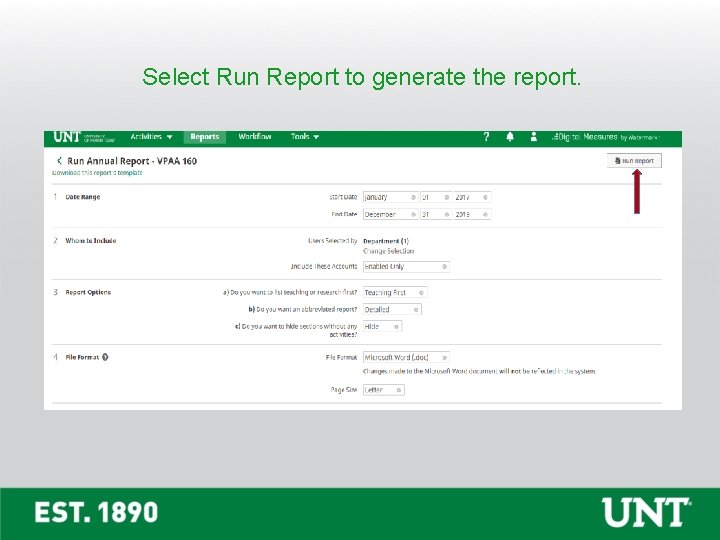Open the Page Size dropdown showing Letter
Image resolution: width=720 pixels, height=540 pixels.
point(383,390)
